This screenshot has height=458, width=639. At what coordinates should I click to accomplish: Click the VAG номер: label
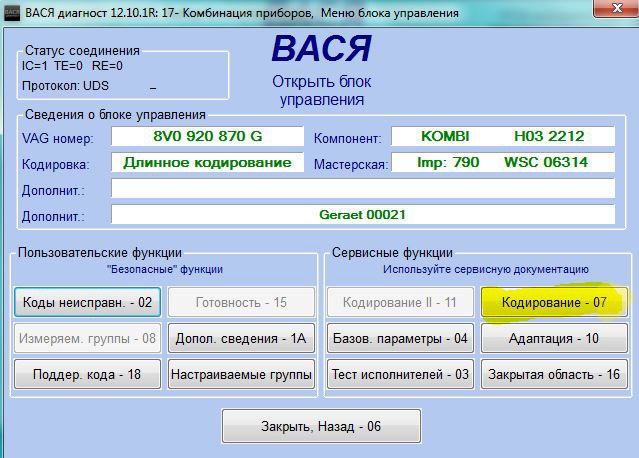57,138
